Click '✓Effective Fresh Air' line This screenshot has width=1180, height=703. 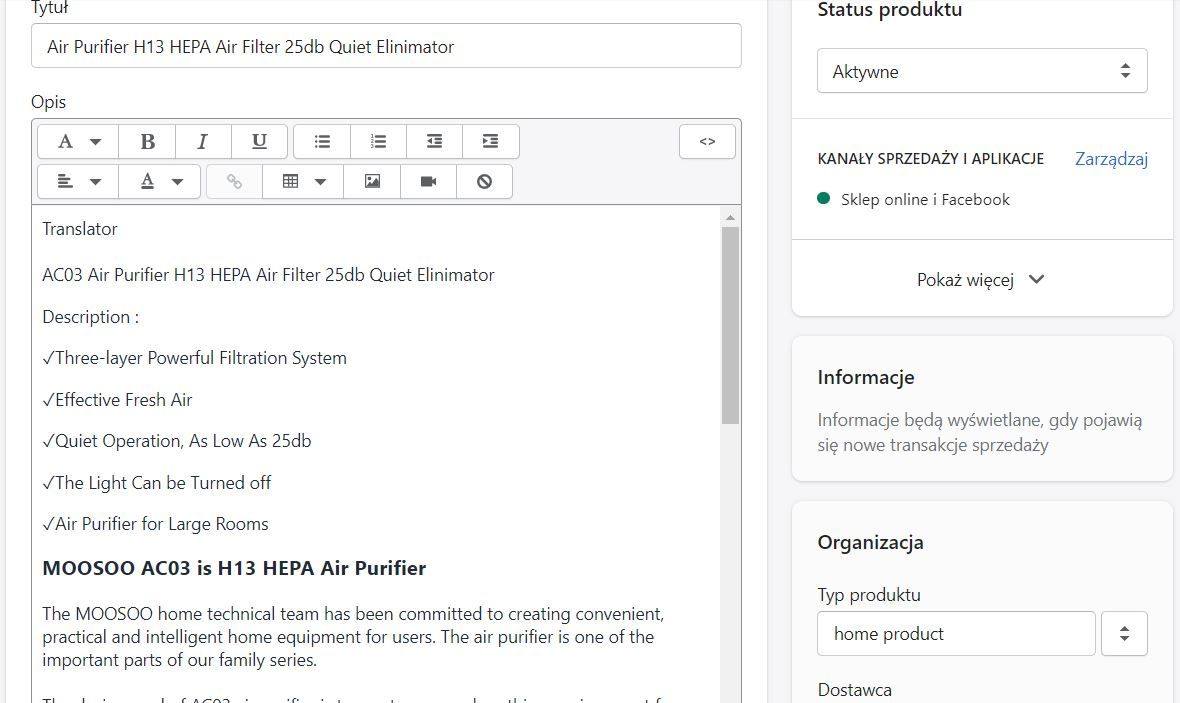click(x=117, y=400)
